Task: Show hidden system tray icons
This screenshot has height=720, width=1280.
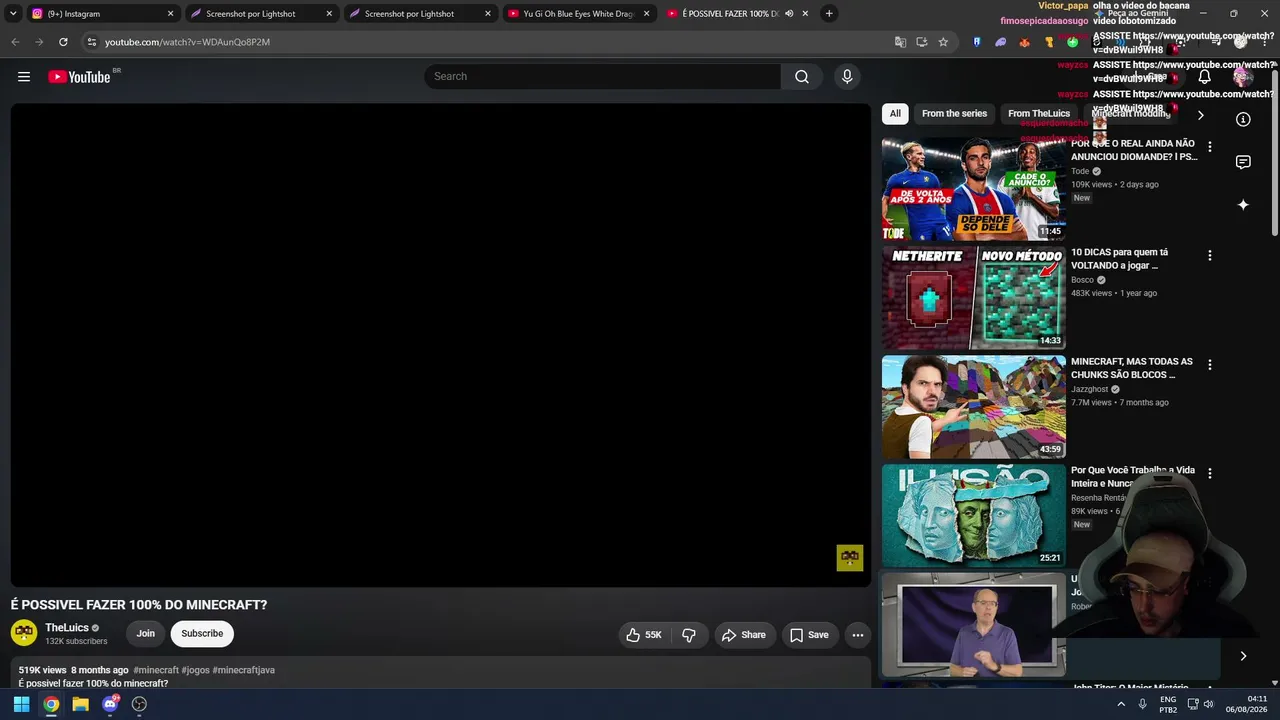Action: pyautogui.click(x=1121, y=704)
